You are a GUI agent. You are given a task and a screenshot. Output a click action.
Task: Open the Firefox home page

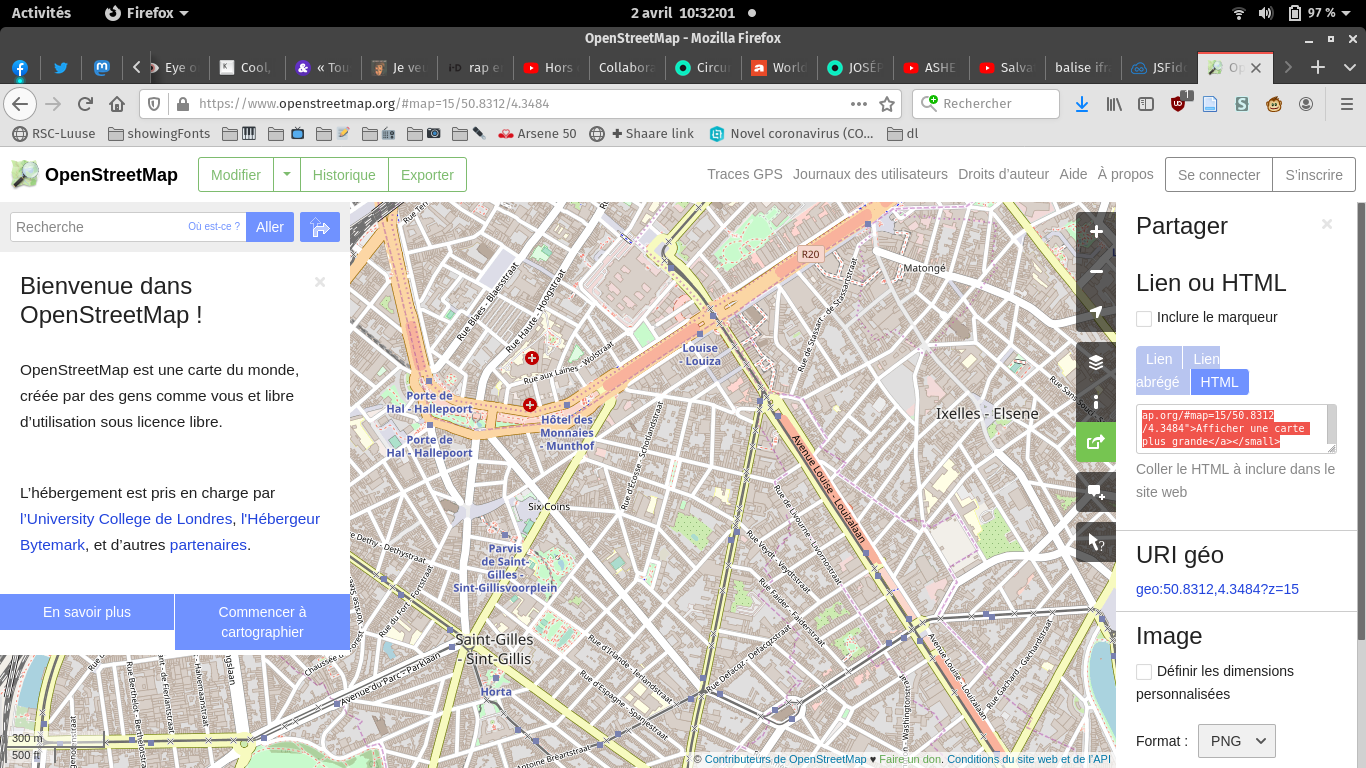point(116,104)
